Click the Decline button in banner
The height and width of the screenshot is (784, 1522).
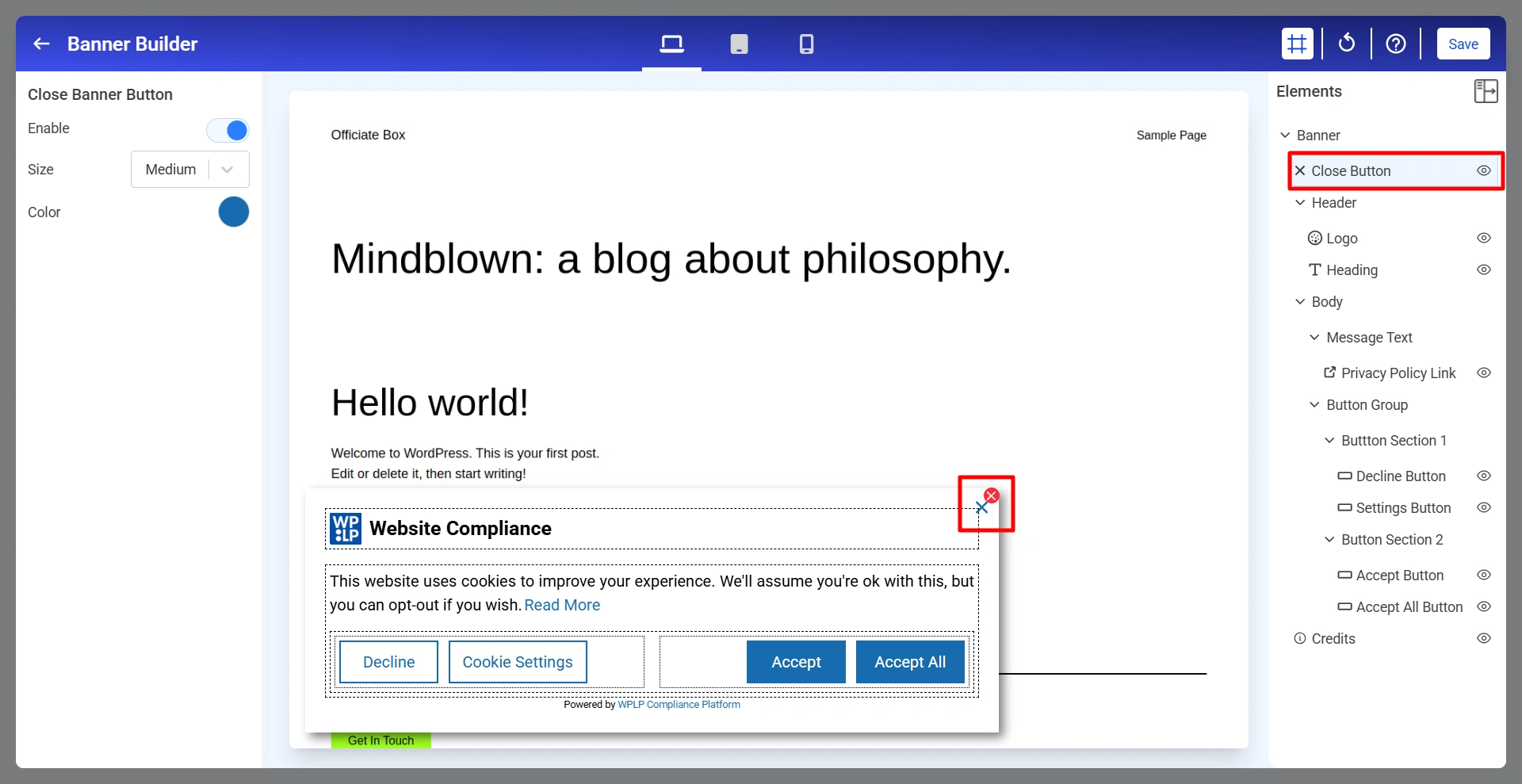[388, 662]
